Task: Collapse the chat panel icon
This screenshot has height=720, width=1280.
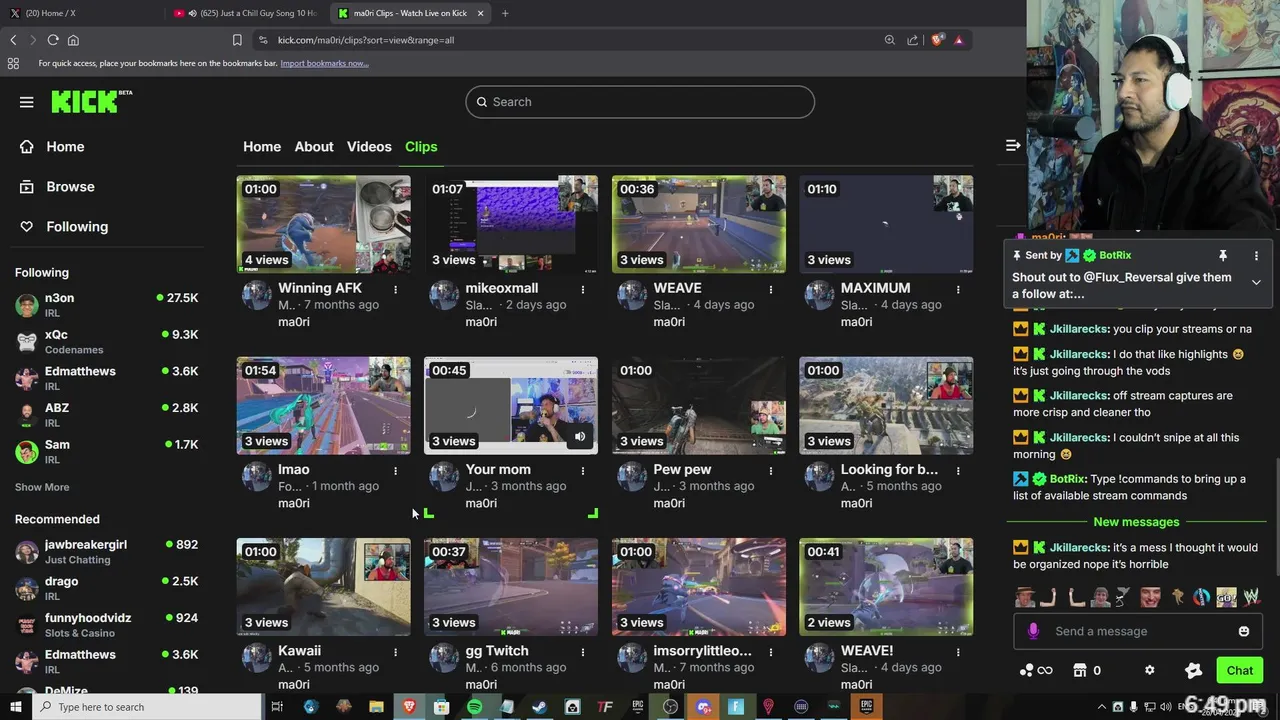Action: point(1013,146)
